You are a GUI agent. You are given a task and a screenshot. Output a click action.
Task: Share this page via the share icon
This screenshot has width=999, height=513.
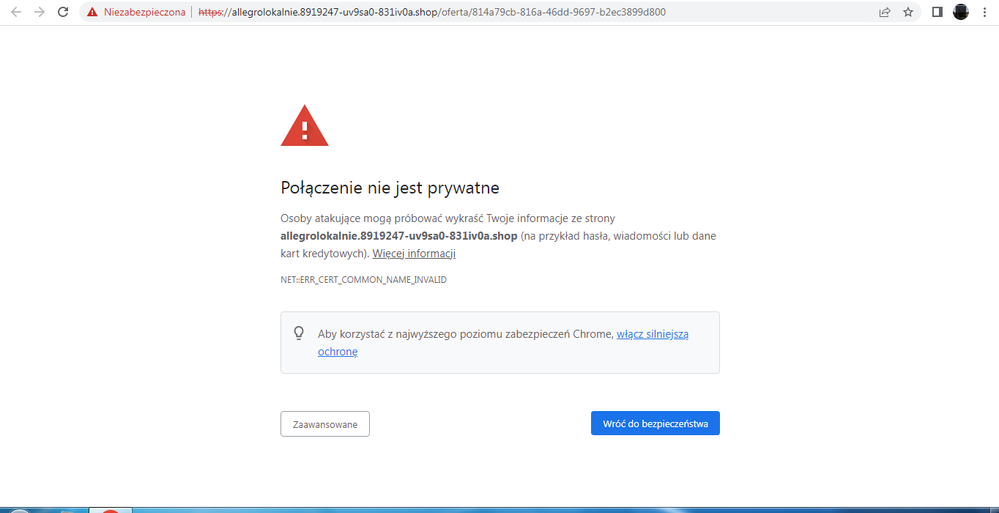884,12
